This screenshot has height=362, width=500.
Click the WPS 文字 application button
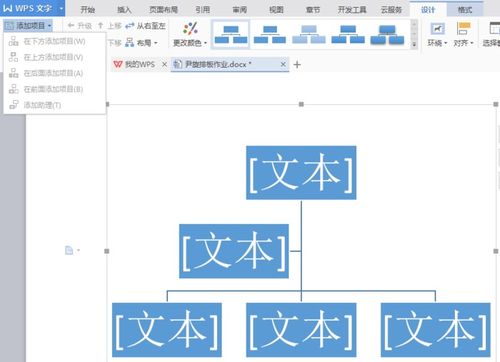[28, 8]
